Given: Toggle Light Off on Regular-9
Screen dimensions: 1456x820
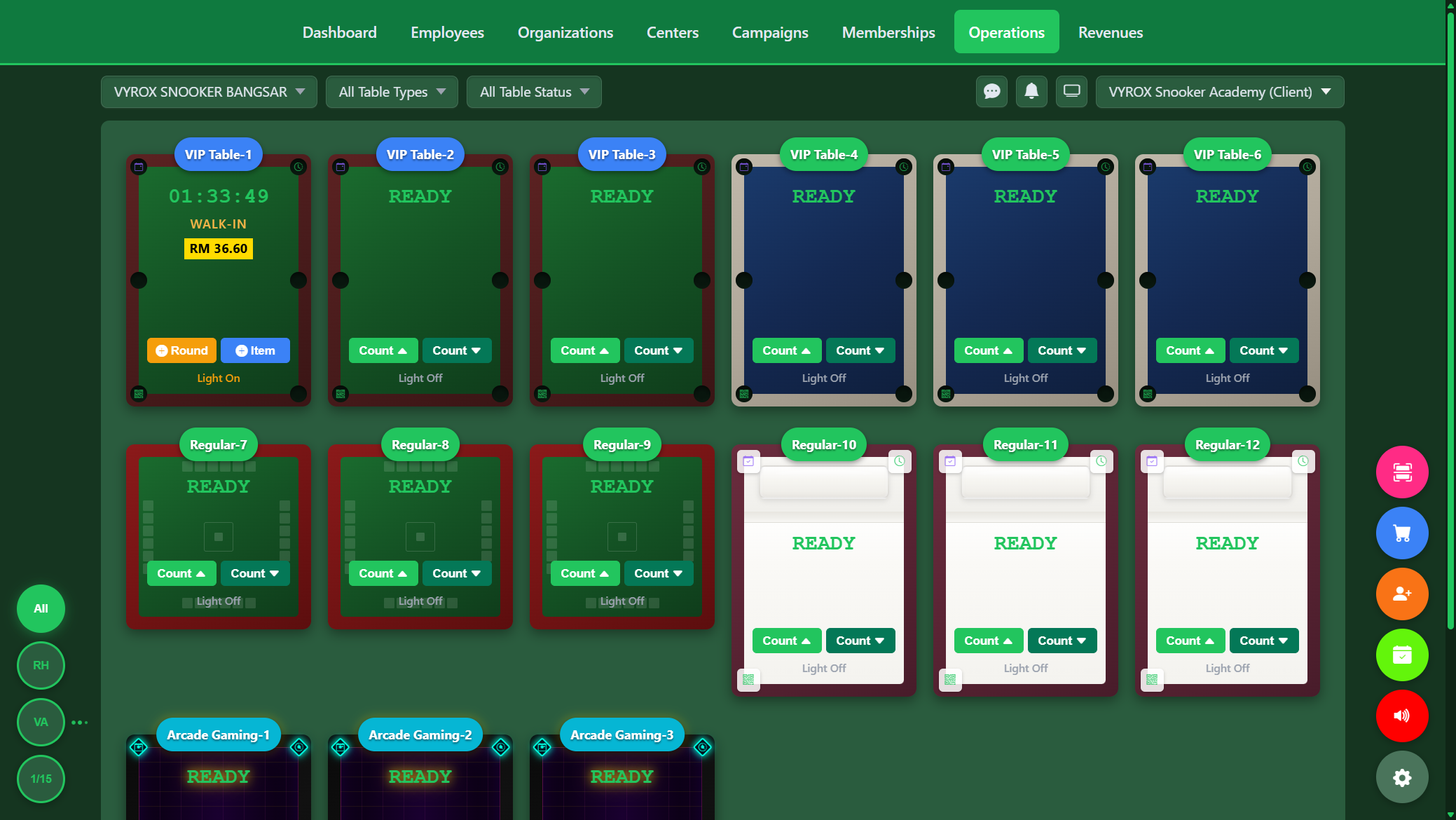Looking at the screenshot, I should pos(622,601).
